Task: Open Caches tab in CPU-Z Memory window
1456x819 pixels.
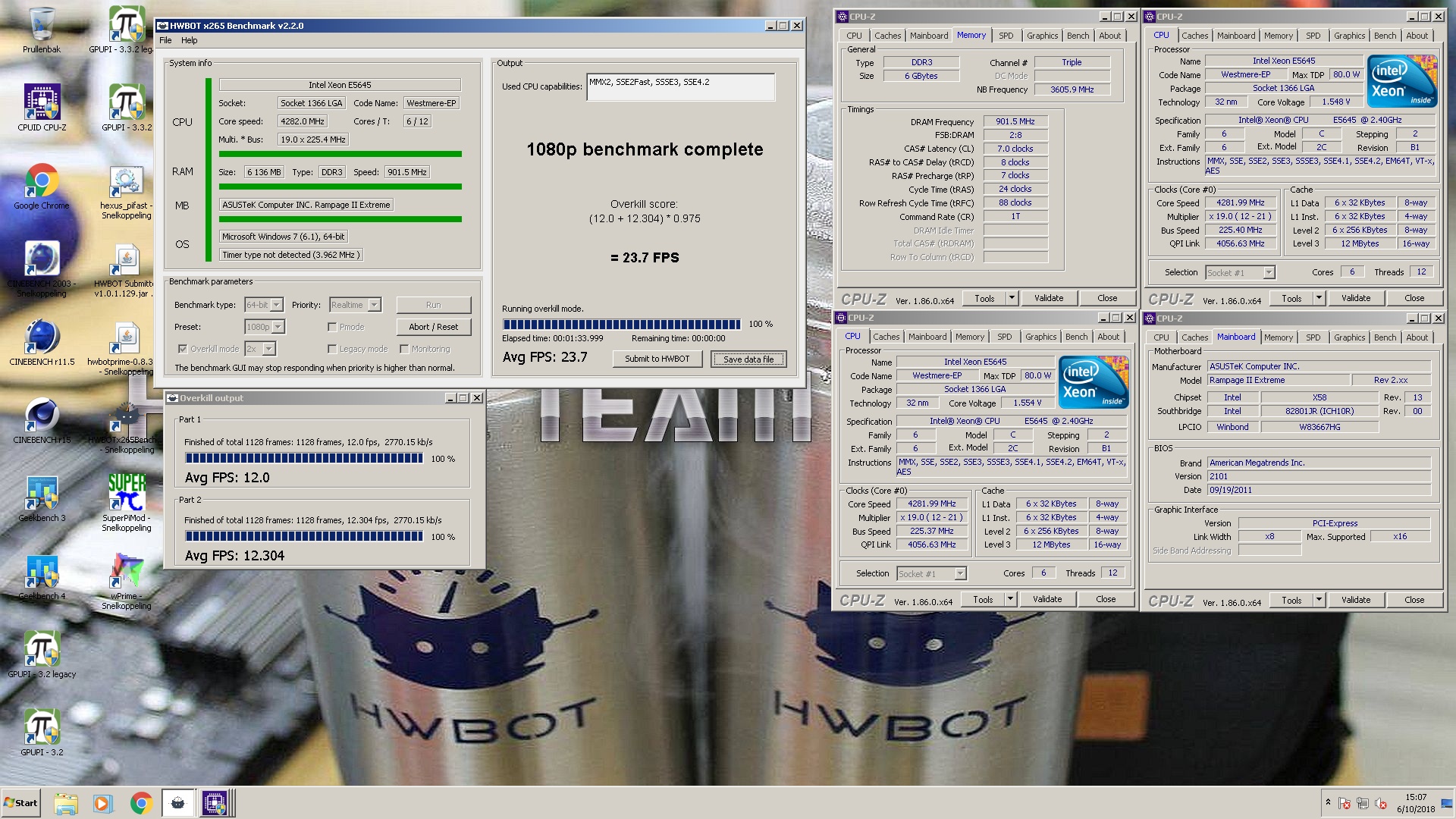Action: [x=887, y=36]
